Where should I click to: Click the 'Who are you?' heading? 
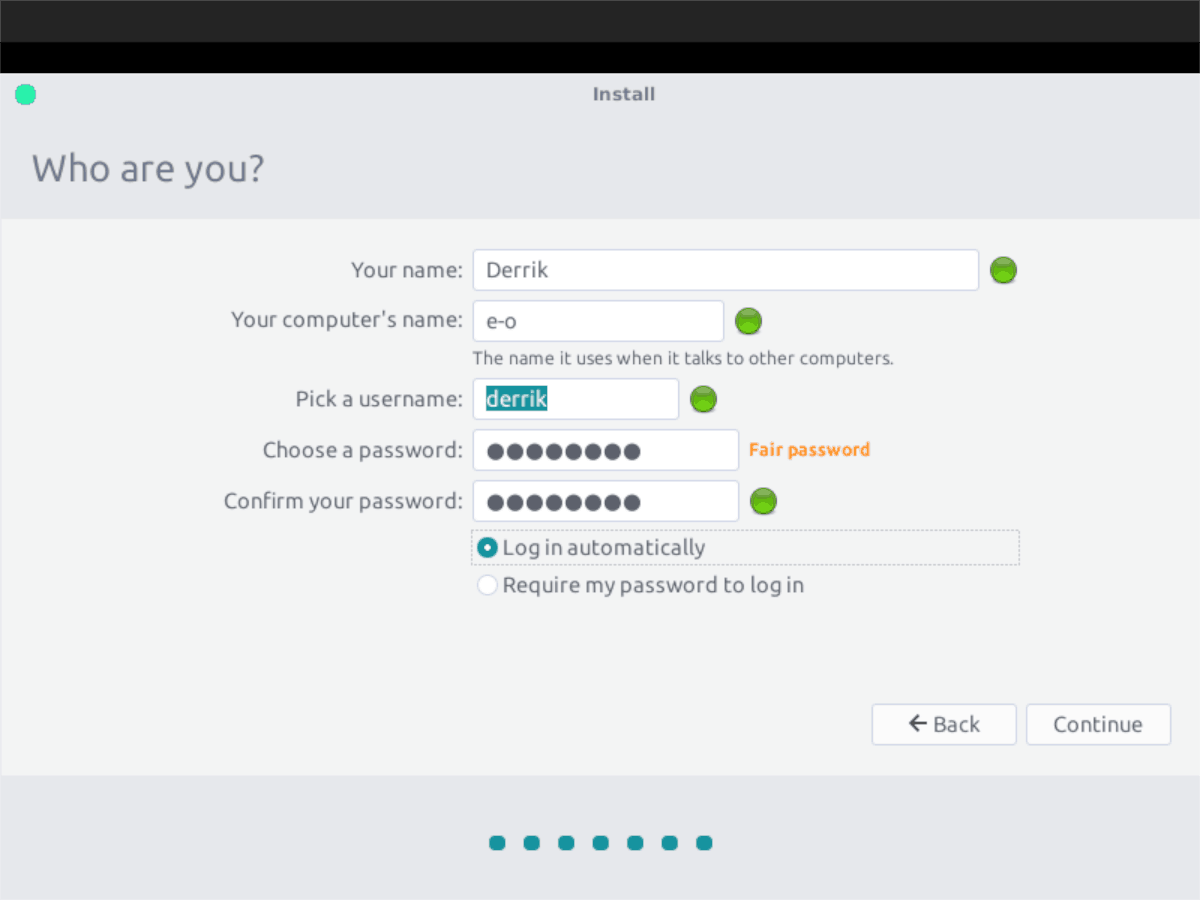coord(148,168)
